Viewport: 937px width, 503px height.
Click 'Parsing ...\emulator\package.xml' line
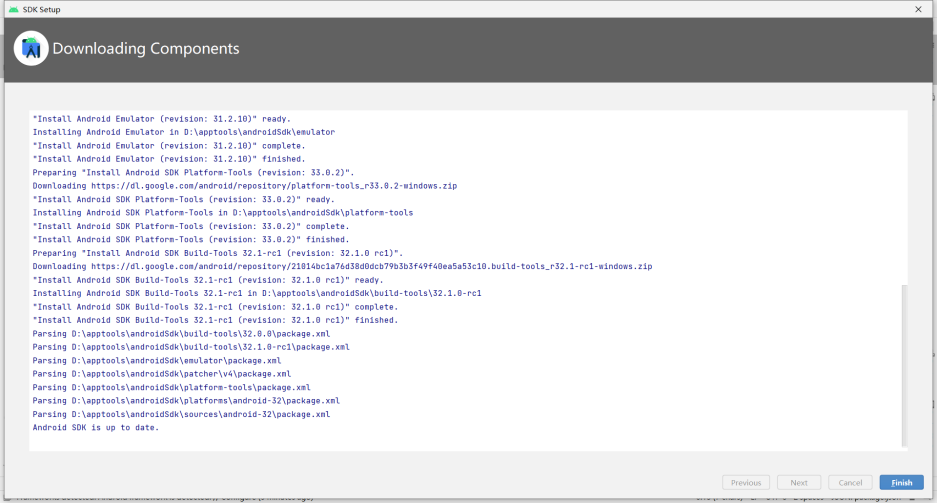tap(157, 361)
